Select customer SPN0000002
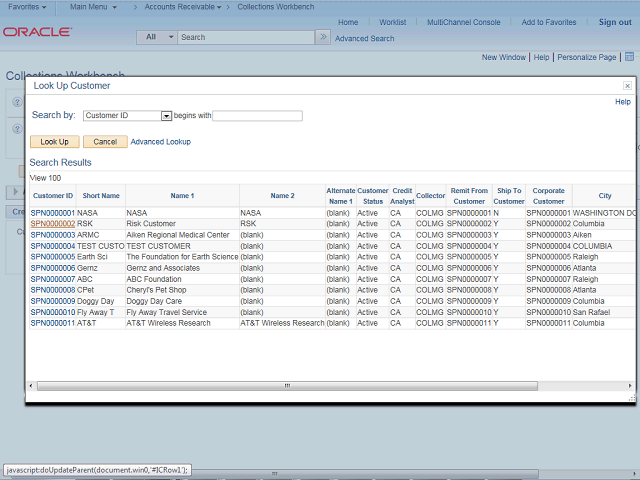The height and width of the screenshot is (480, 640). (53, 224)
